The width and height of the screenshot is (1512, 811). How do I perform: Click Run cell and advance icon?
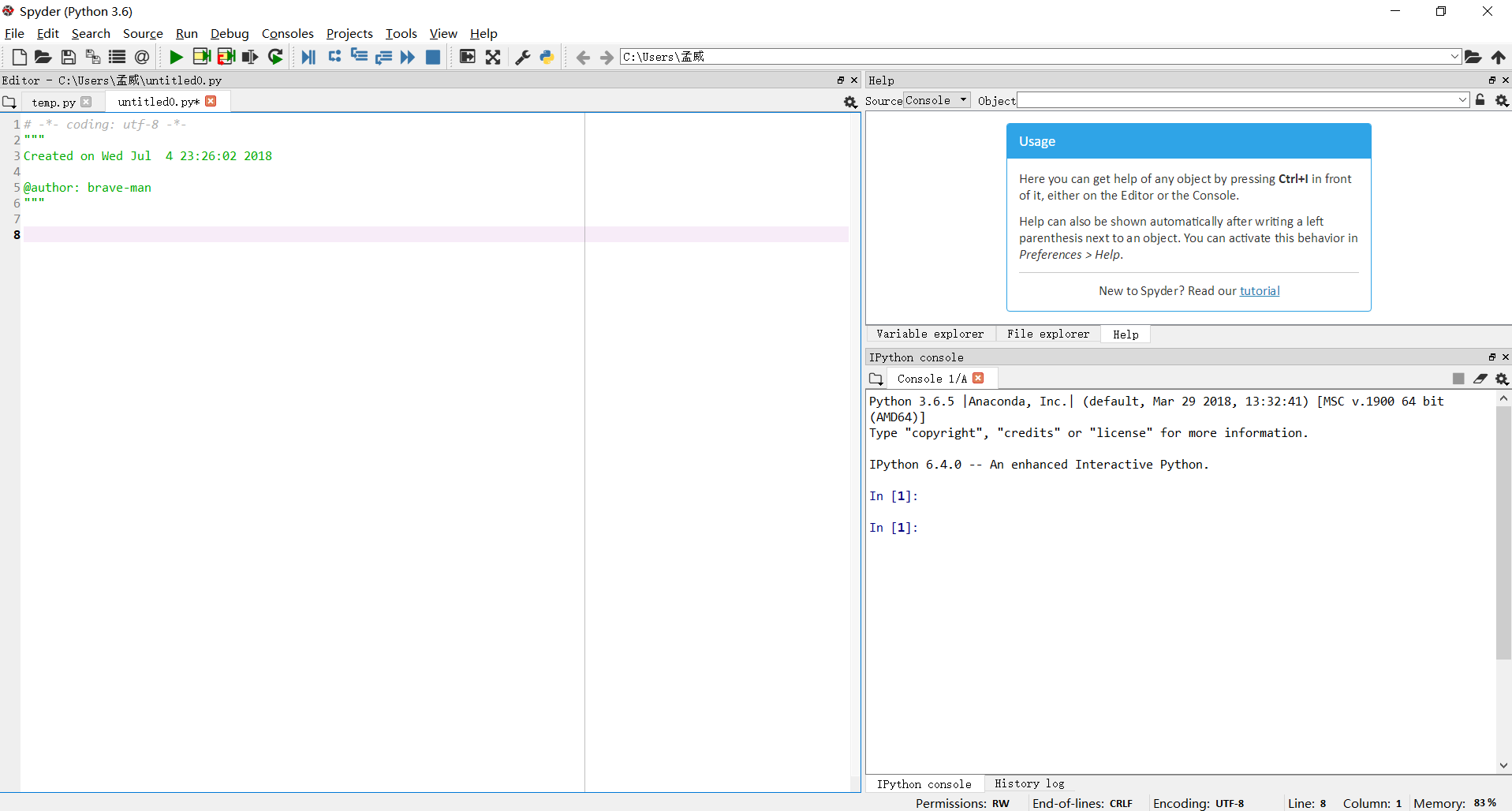pos(226,57)
